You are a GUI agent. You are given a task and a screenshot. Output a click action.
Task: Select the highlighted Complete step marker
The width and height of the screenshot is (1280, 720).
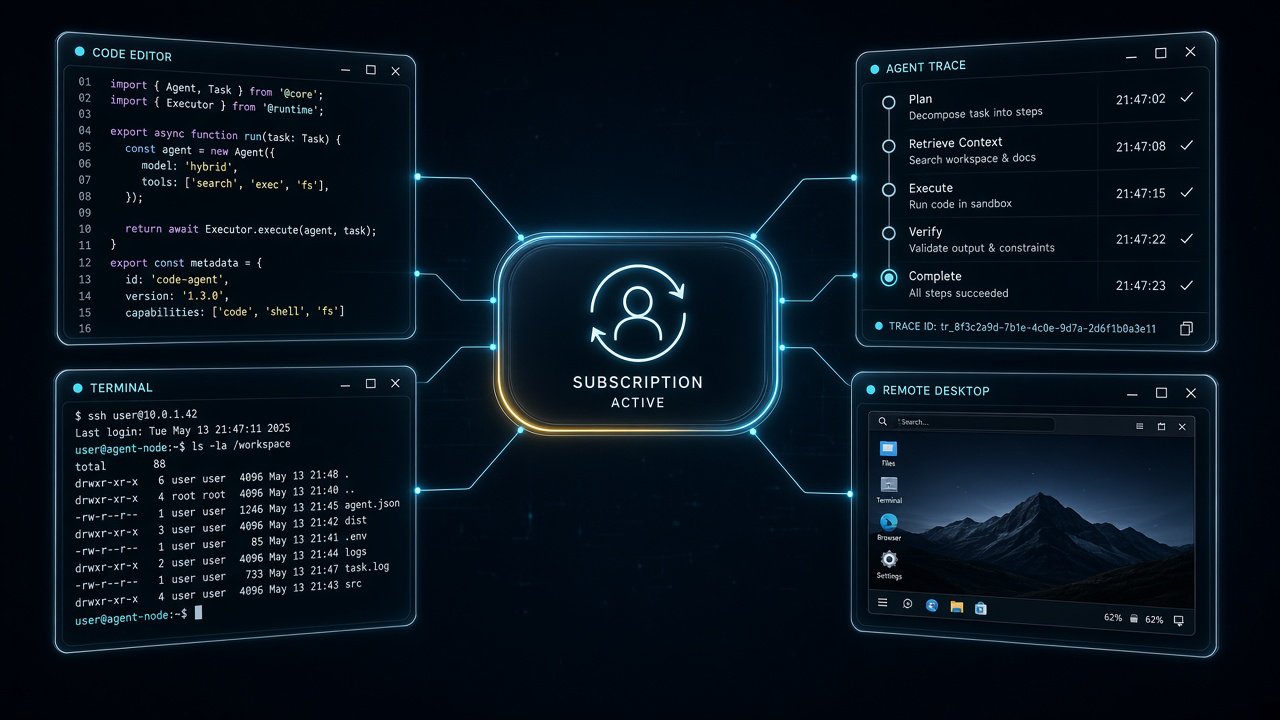point(888,278)
